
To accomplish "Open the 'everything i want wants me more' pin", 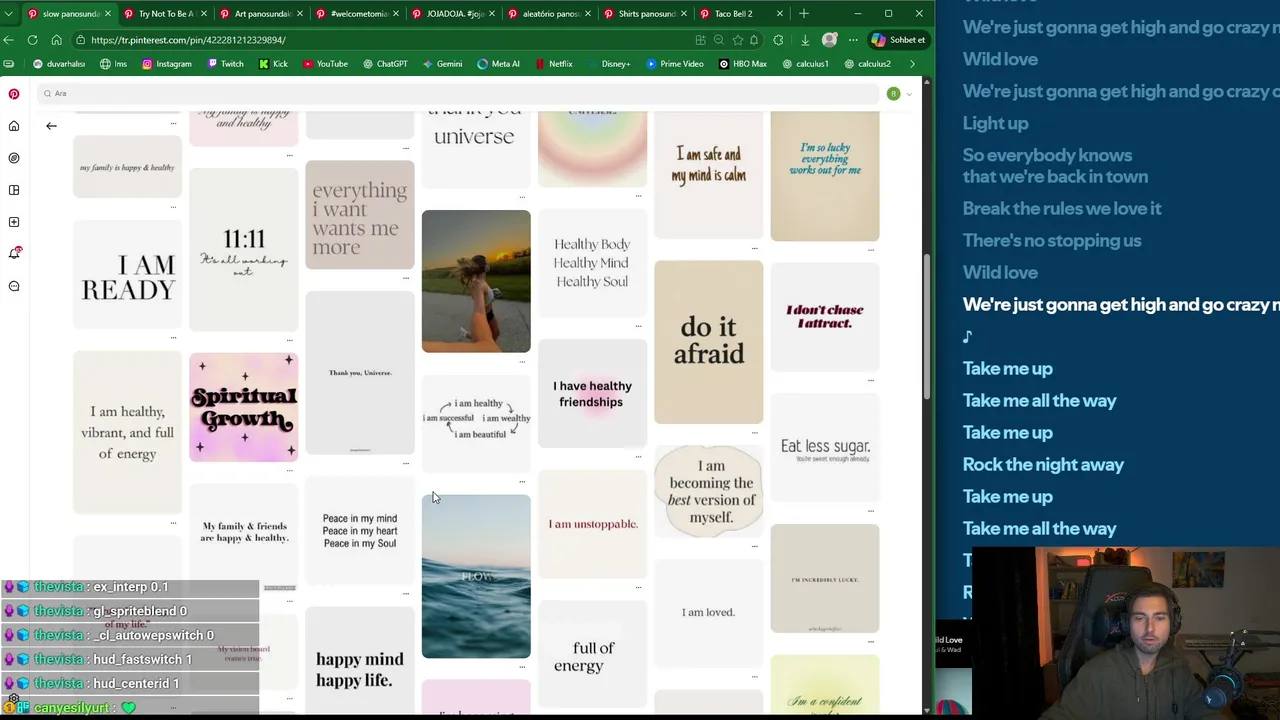I will (359, 214).
